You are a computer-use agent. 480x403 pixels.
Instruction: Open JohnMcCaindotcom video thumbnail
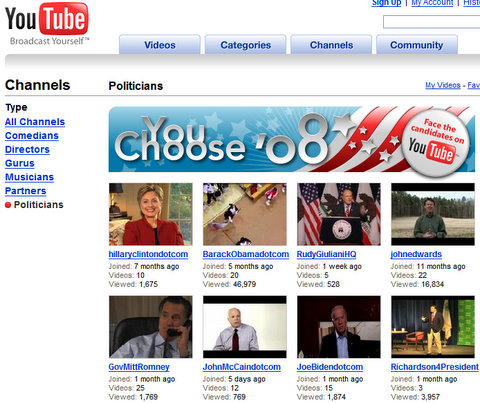[x=245, y=327]
